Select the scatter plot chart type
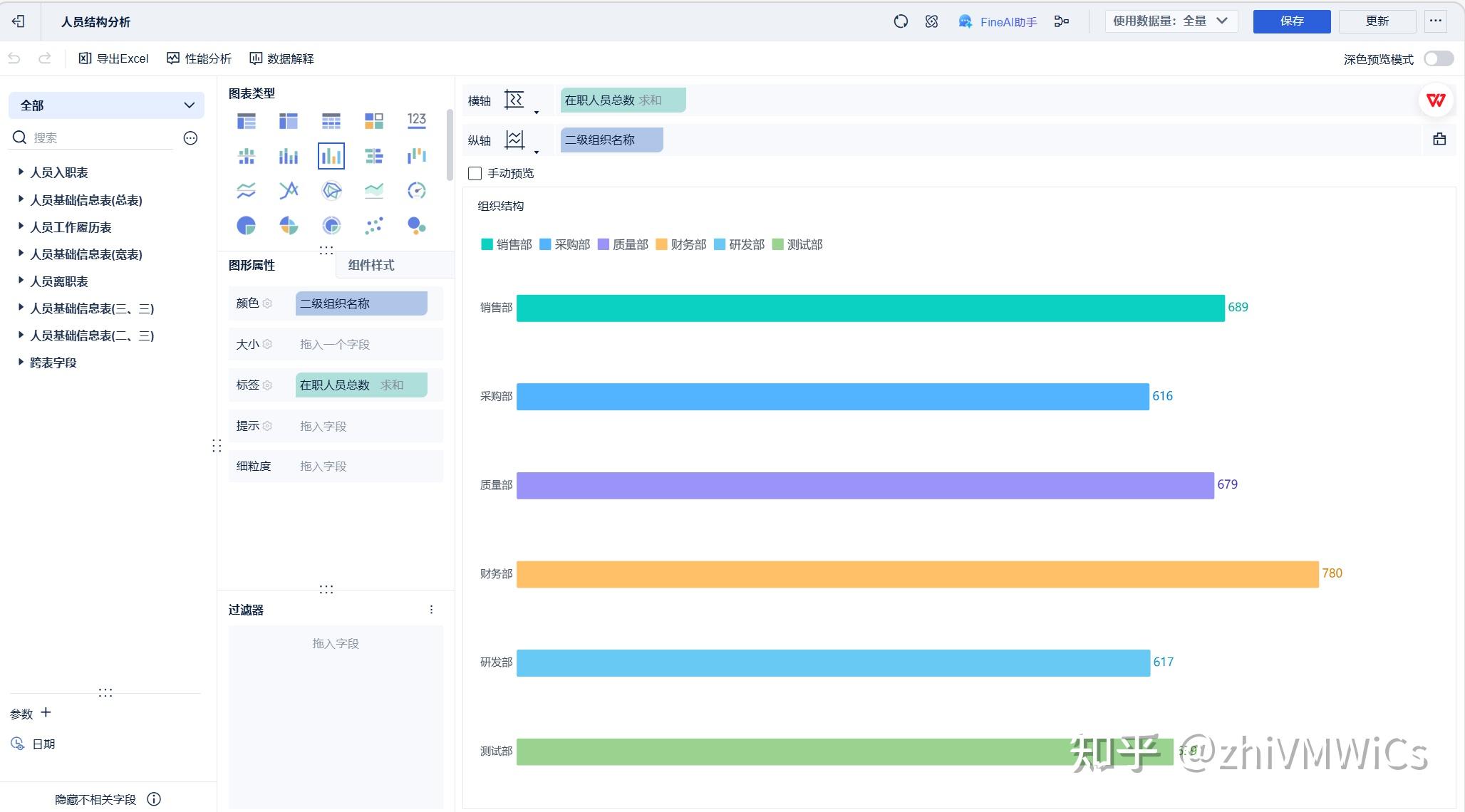 374,226
